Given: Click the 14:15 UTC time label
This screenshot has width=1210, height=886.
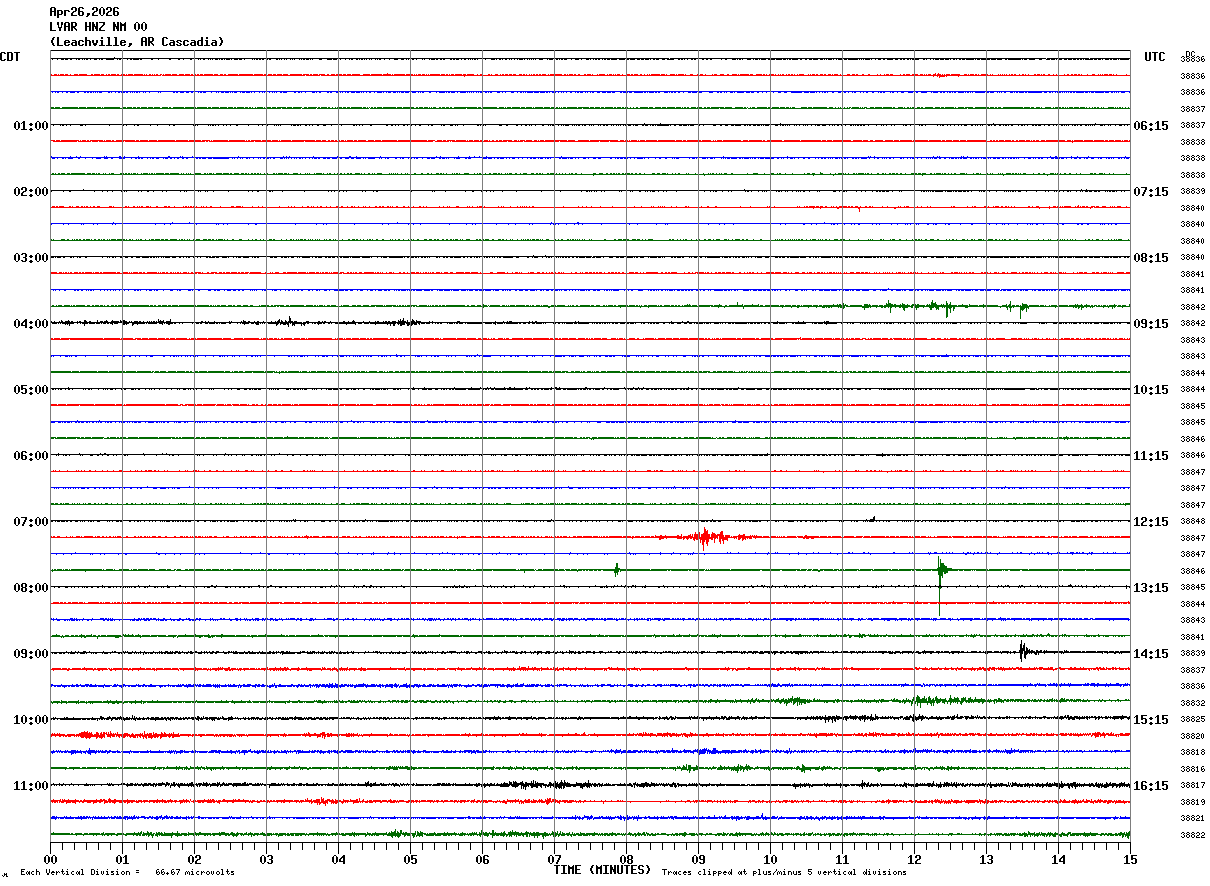Looking at the screenshot, I should tap(1151, 654).
